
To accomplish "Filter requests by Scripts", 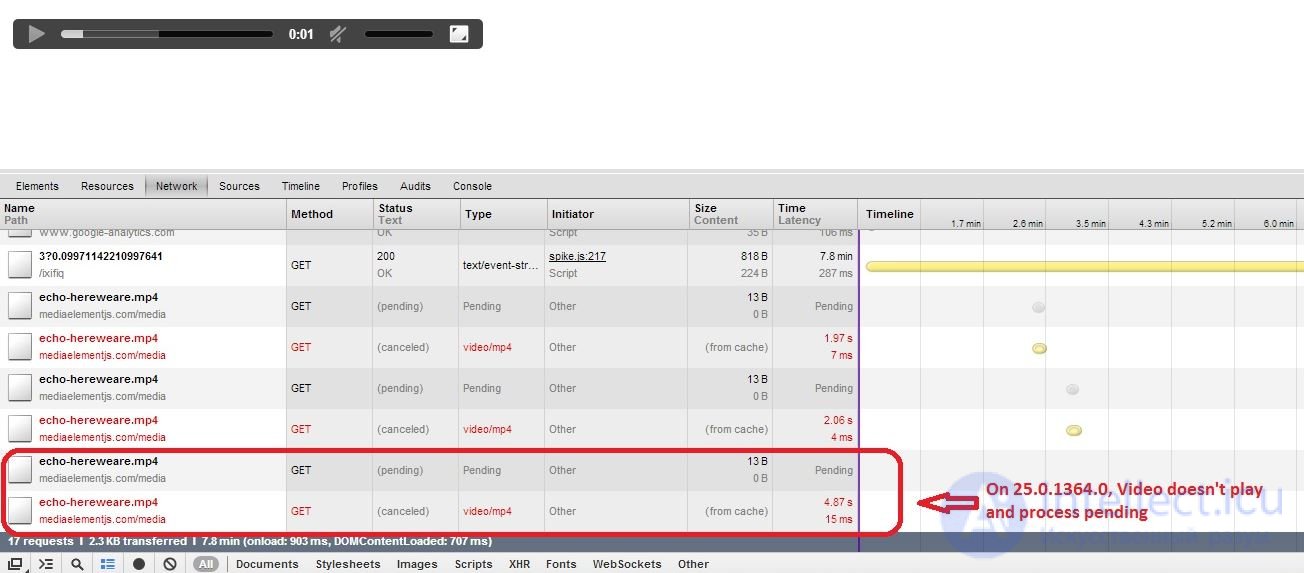I will tap(473, 564).
